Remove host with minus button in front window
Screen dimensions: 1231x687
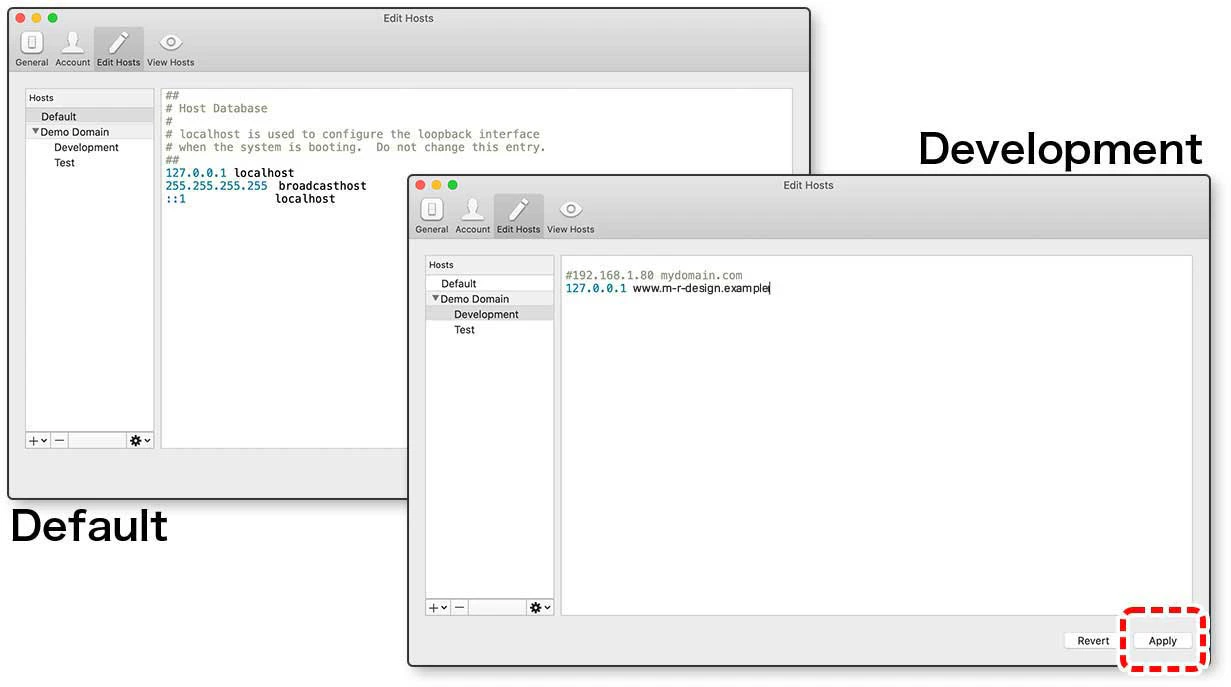coord(459,607)
